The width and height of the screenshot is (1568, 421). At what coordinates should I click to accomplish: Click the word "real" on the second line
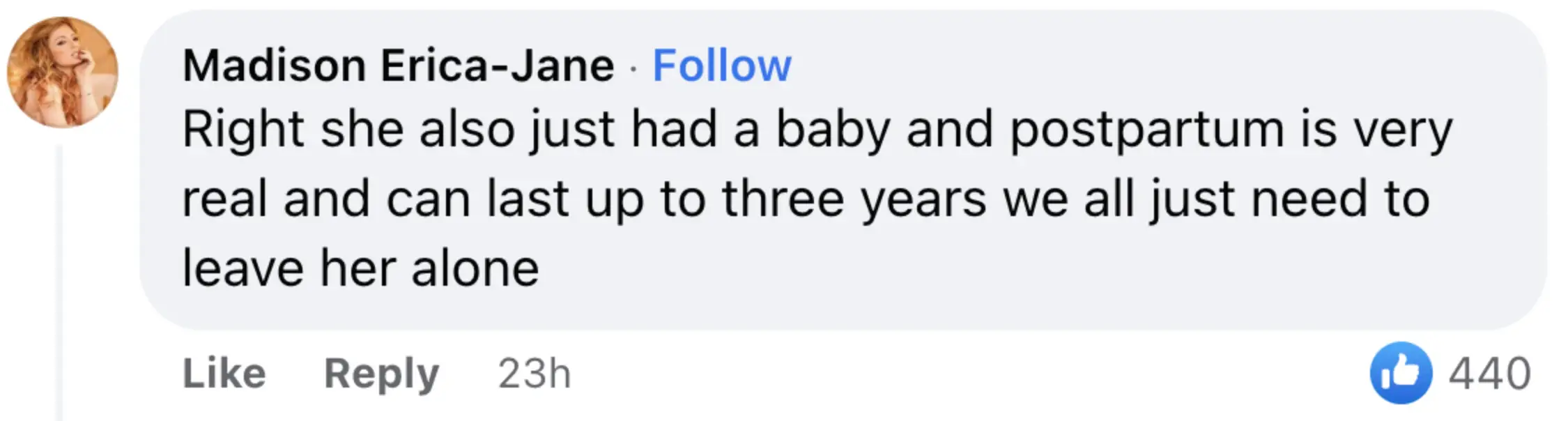point(224,200)
